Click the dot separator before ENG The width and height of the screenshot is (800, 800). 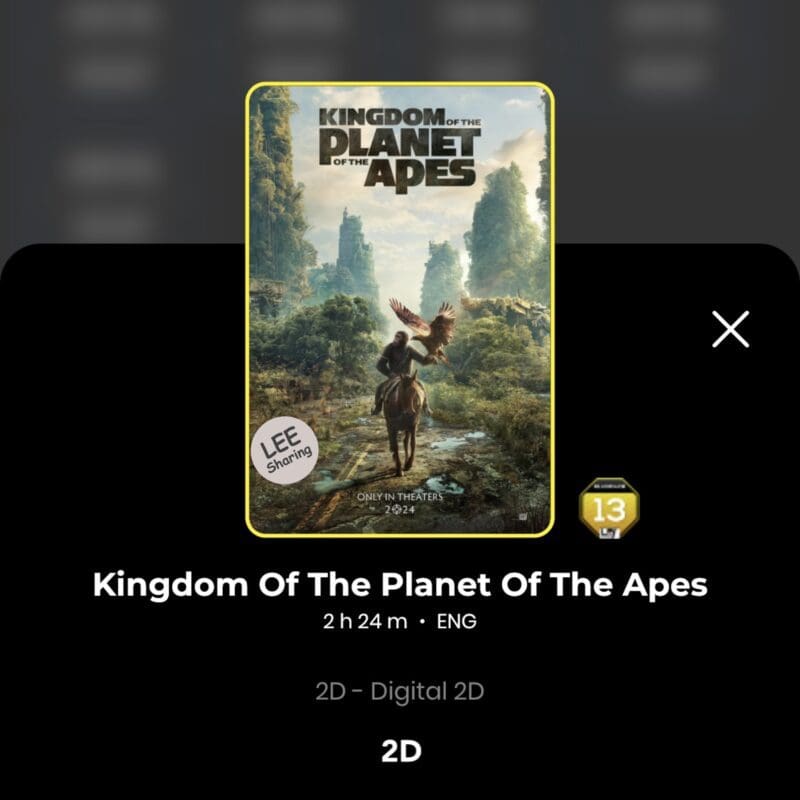tap(421, 622)
